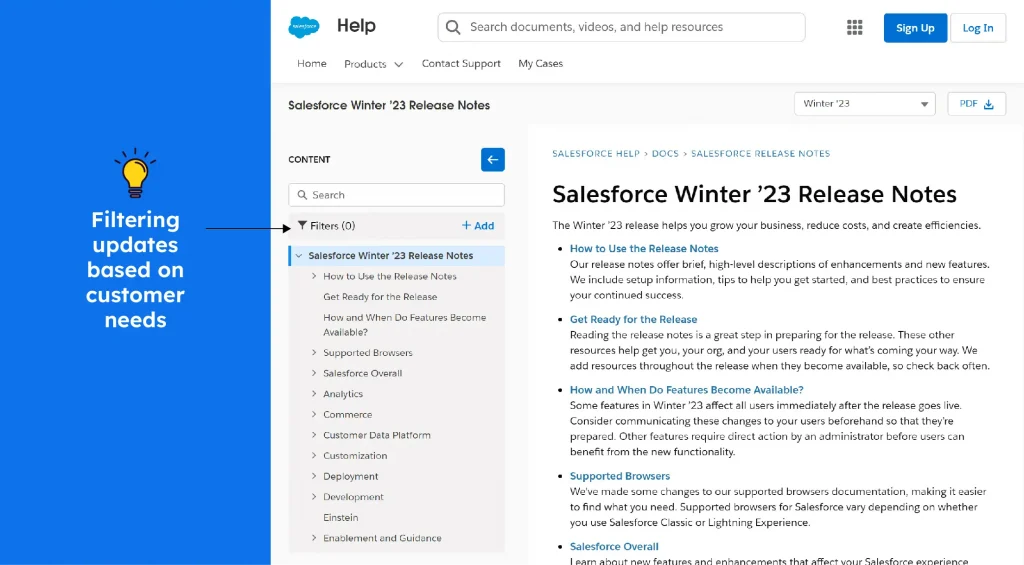
Task: Collapse Salesforce Winter '23 Release Notes tree node
Action: click(299, 255)
